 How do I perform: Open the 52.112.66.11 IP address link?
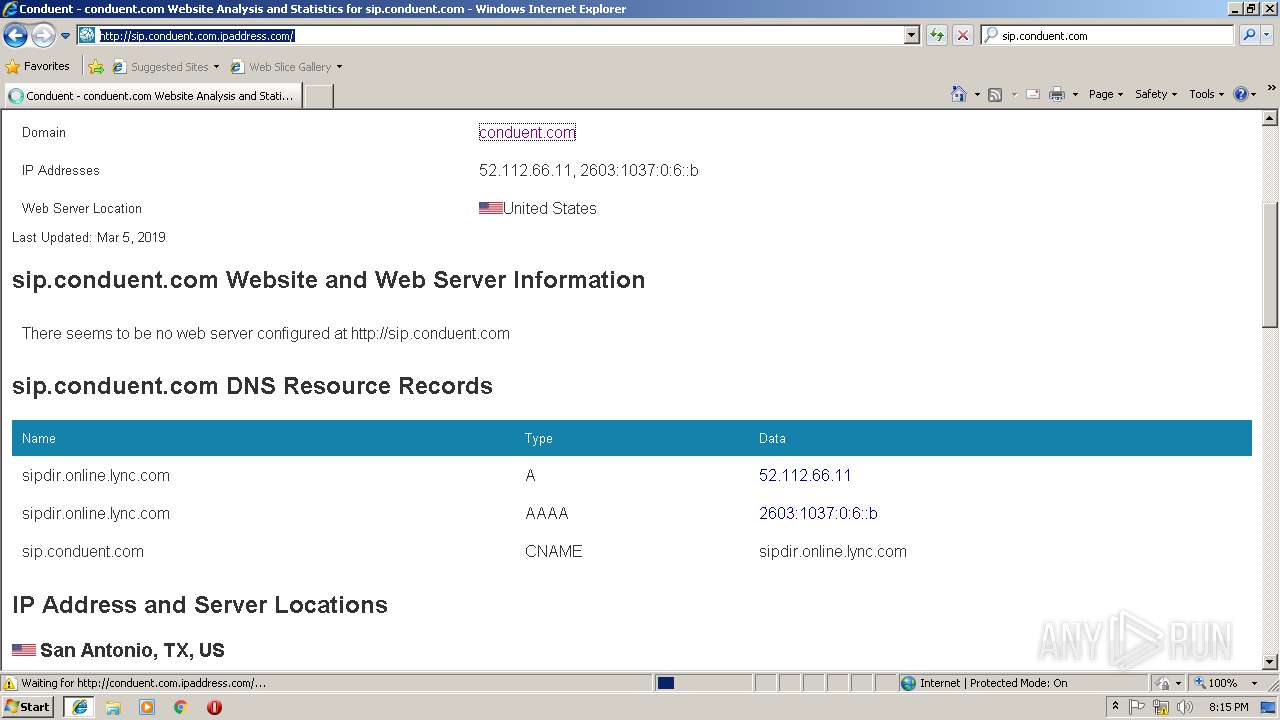tap(805, 475)
